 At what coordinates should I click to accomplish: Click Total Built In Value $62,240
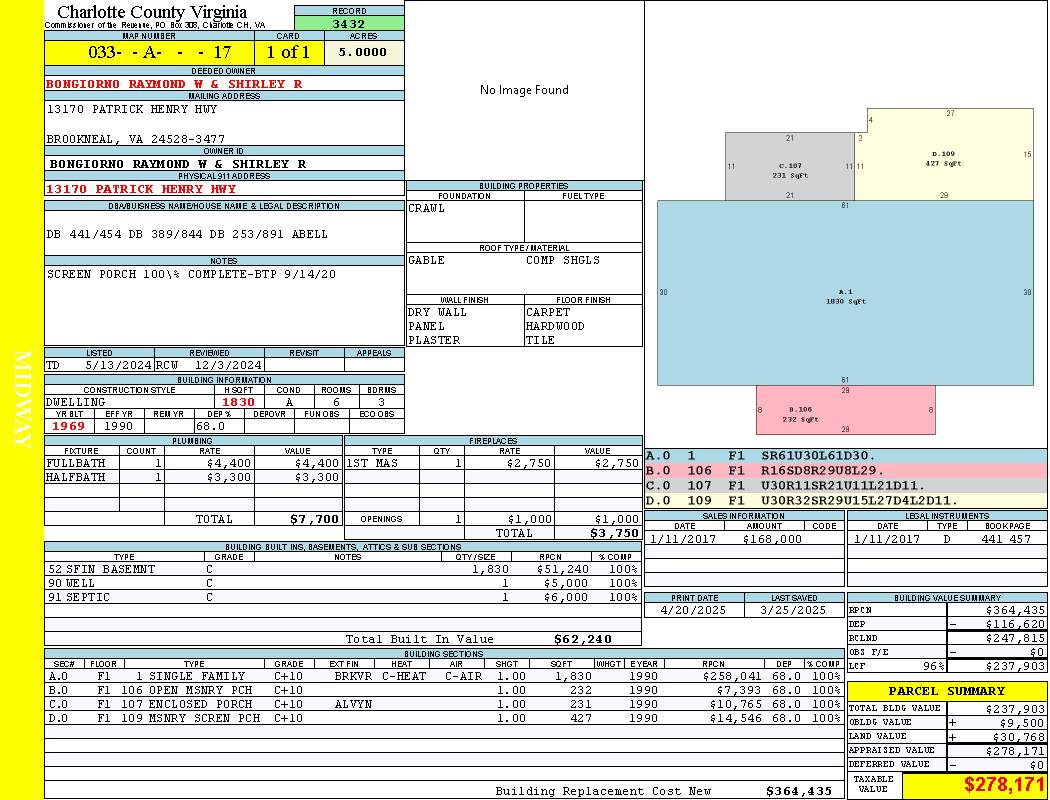pyautogui.click(x=583, y=639)
